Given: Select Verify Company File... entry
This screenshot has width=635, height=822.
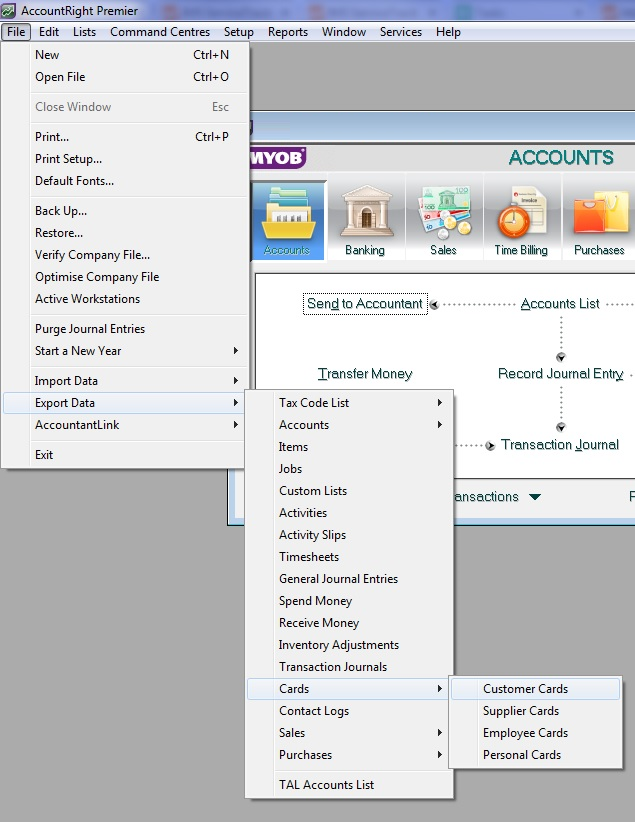Looking at the screenshot, I should click(125, 255).
